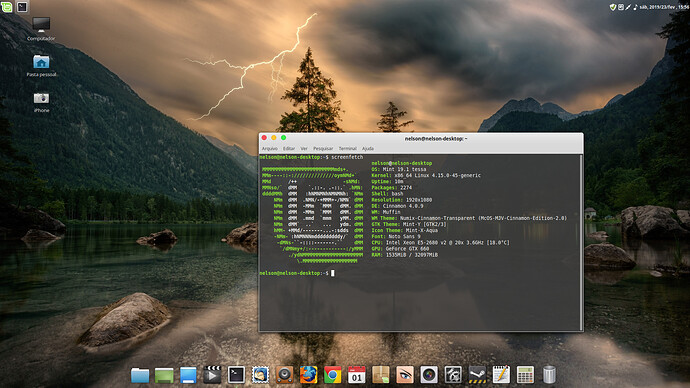690x388 pixels.
Task: Click the 'GPU: GeForce GTX 660' line
Action: coord(400,249)
